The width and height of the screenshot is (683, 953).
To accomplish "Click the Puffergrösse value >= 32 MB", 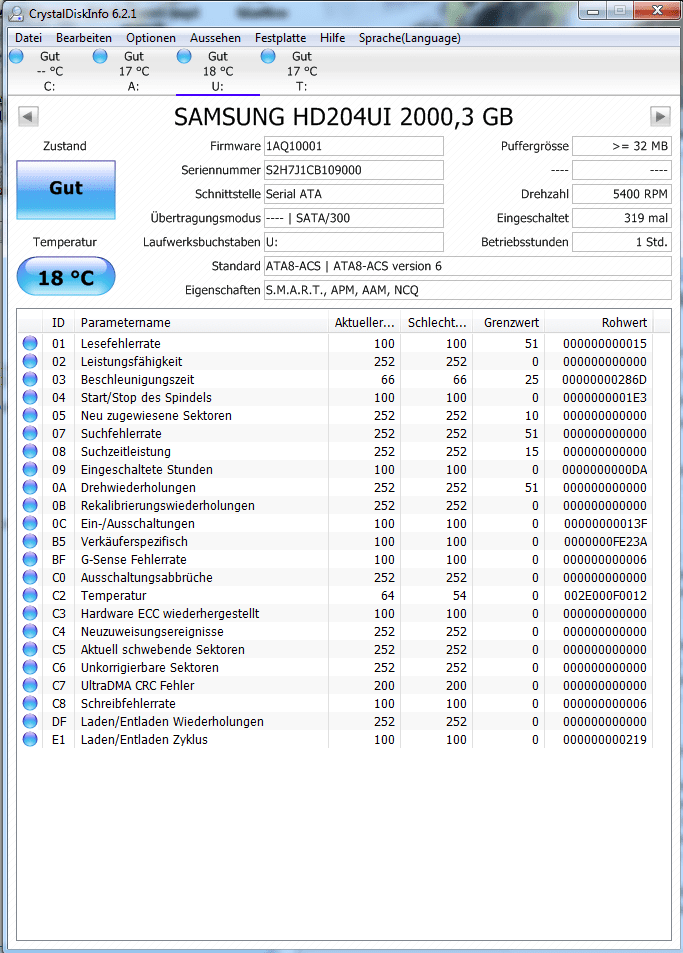I will pyautogui.click(x=622, y=146).
